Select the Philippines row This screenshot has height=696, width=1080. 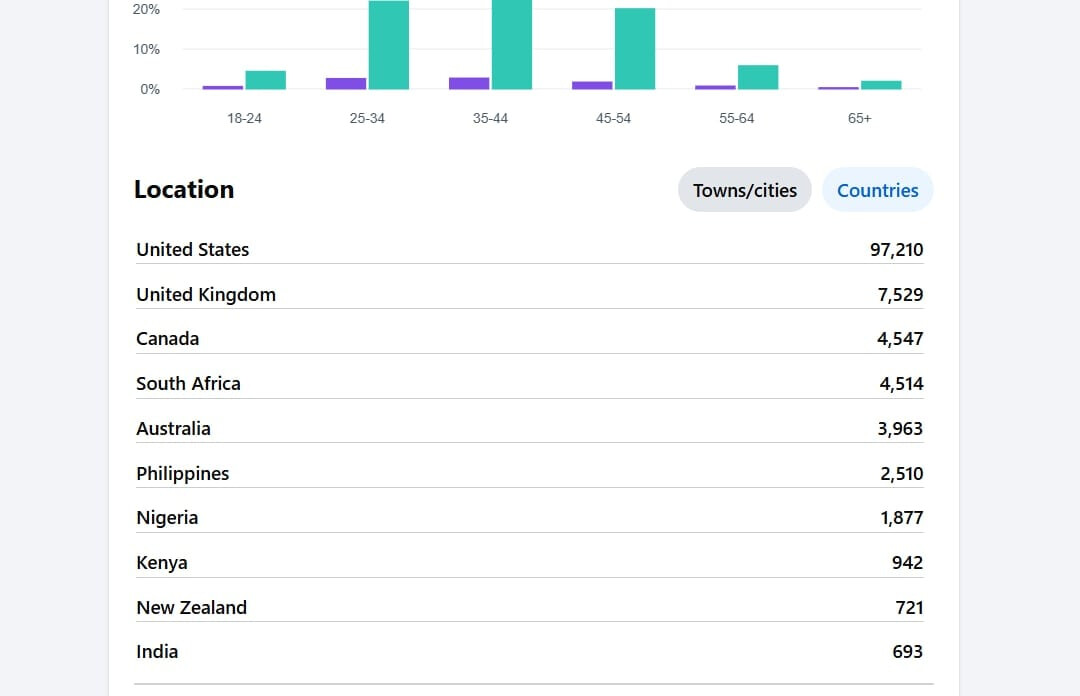pyautogui.click(x=530, y=473)
